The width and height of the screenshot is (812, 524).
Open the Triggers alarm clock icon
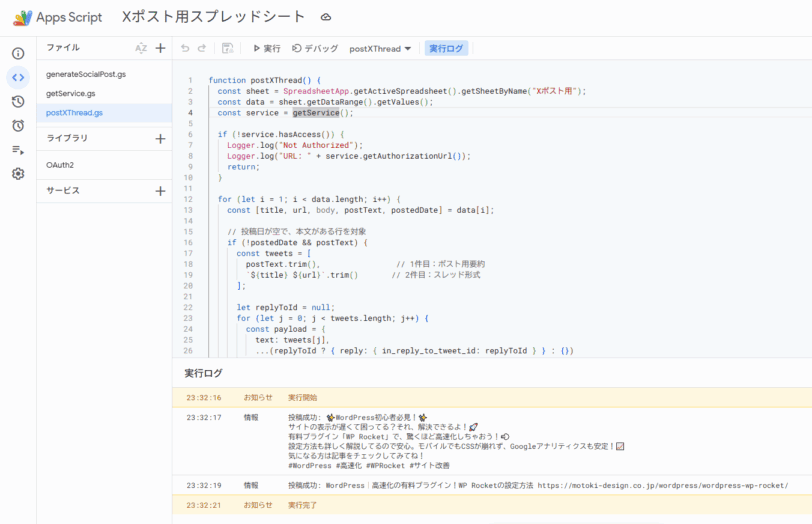[18, 125]
